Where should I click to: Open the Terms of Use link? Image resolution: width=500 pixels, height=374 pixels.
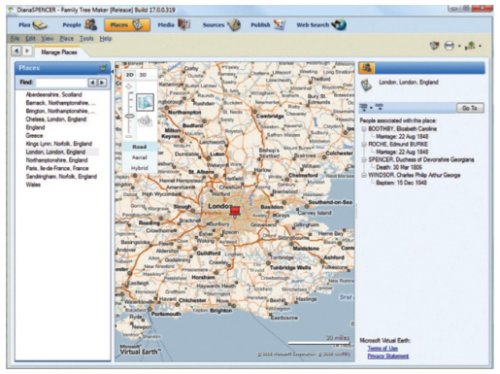pos(383,348)
